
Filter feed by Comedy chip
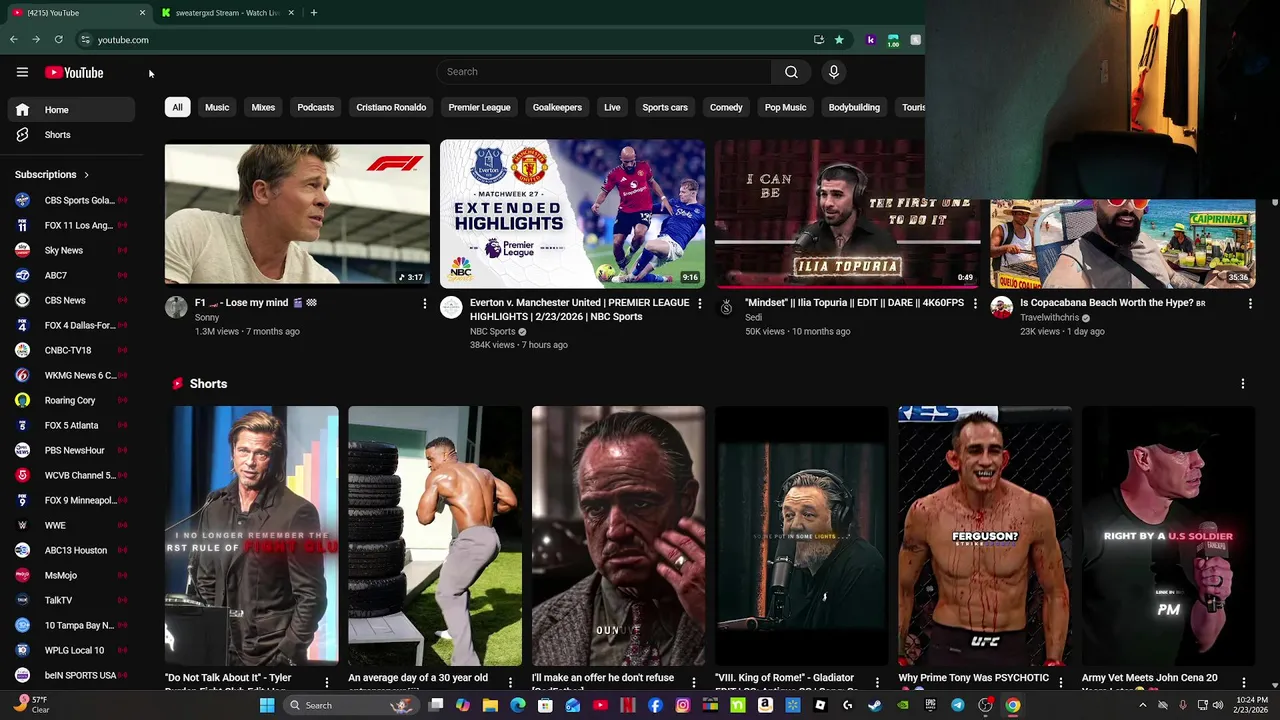pyautogui.click(x=726, y=107)
